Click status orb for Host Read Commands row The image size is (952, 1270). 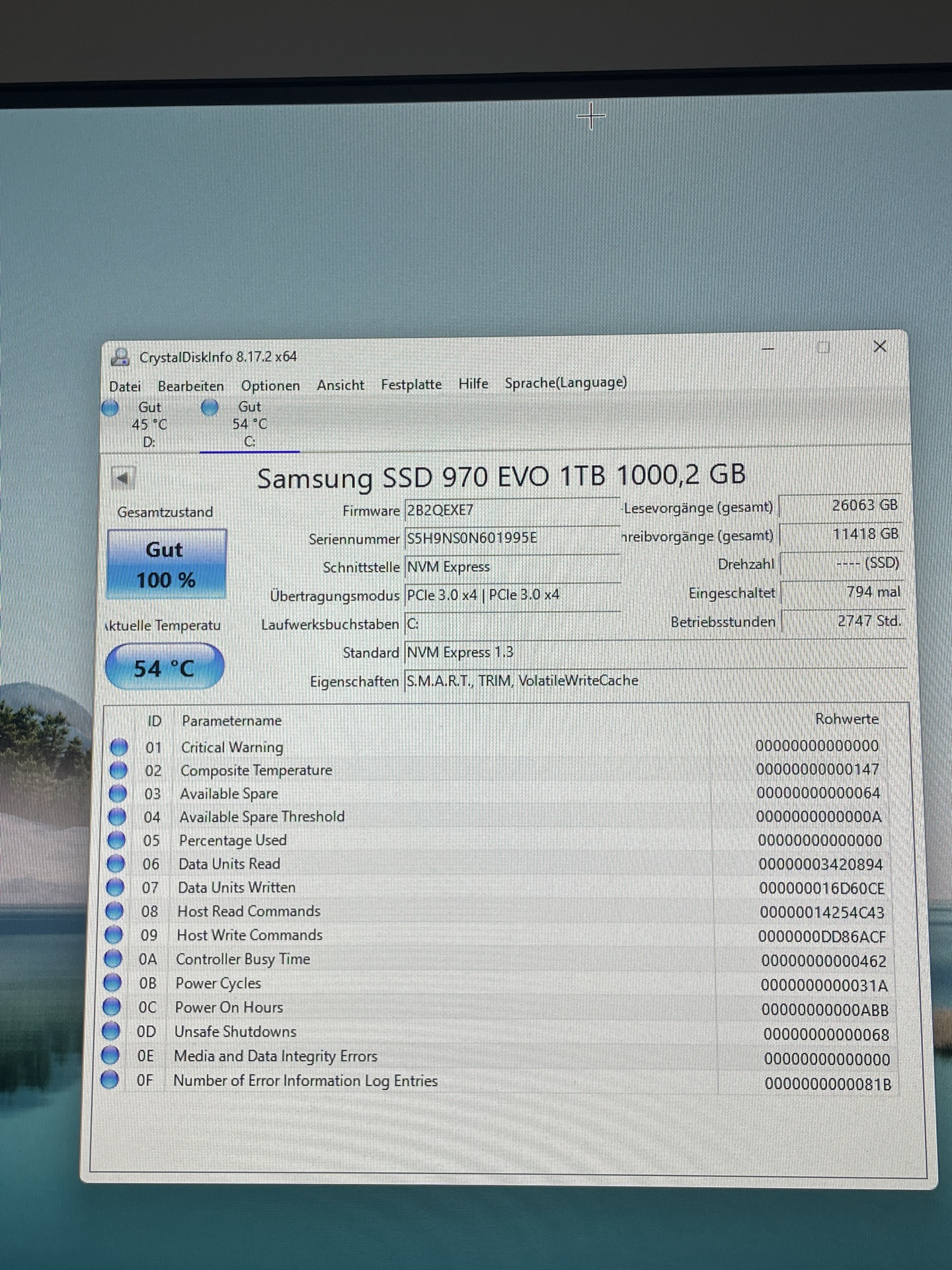[114, 911]
